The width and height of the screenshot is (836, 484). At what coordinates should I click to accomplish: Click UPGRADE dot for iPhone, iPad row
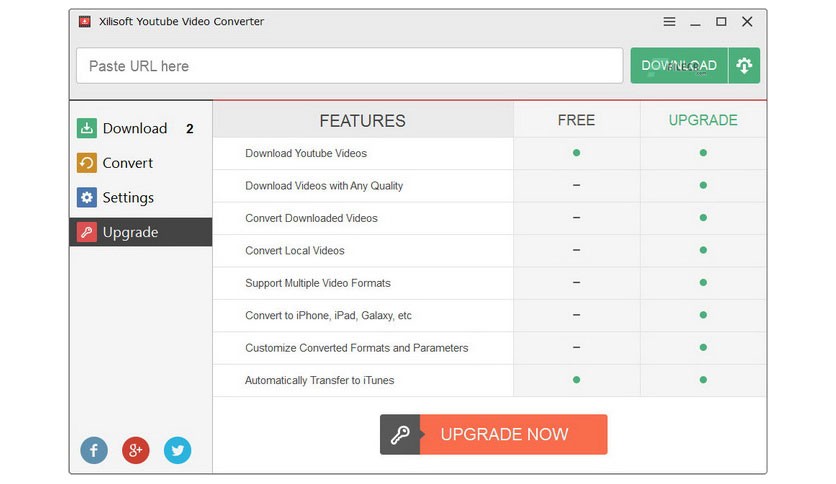tap(703, 315)
